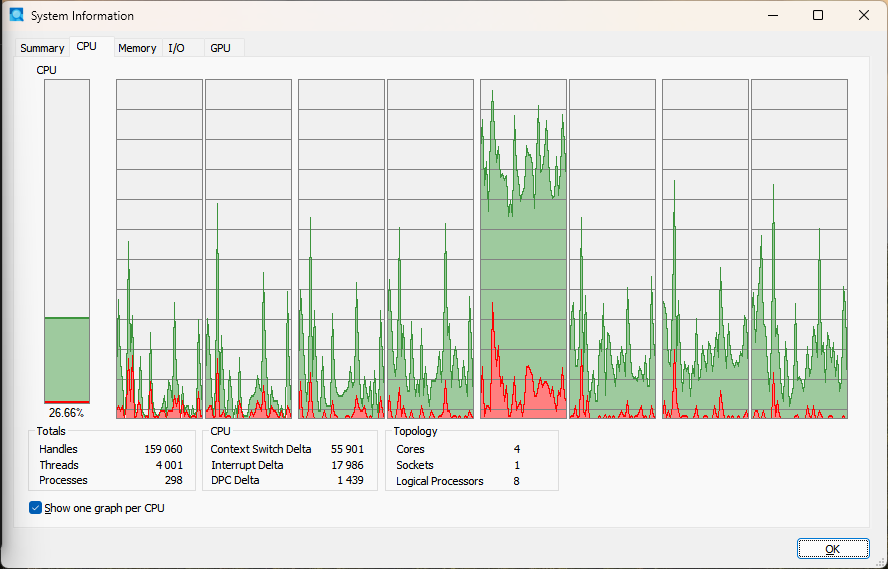Click the first per-CPU graph
Image resolution: width=888 pixels, height=569 pixels.
159,249
